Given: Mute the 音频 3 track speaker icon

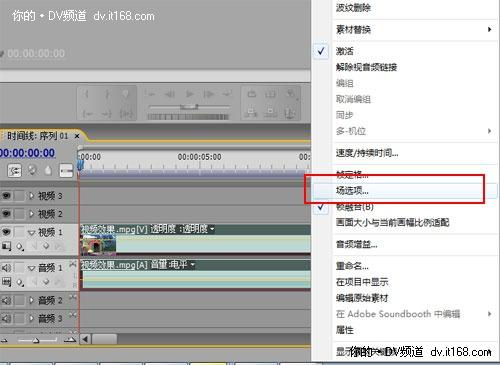Looking at the screenshot, I should click(6, 319).
